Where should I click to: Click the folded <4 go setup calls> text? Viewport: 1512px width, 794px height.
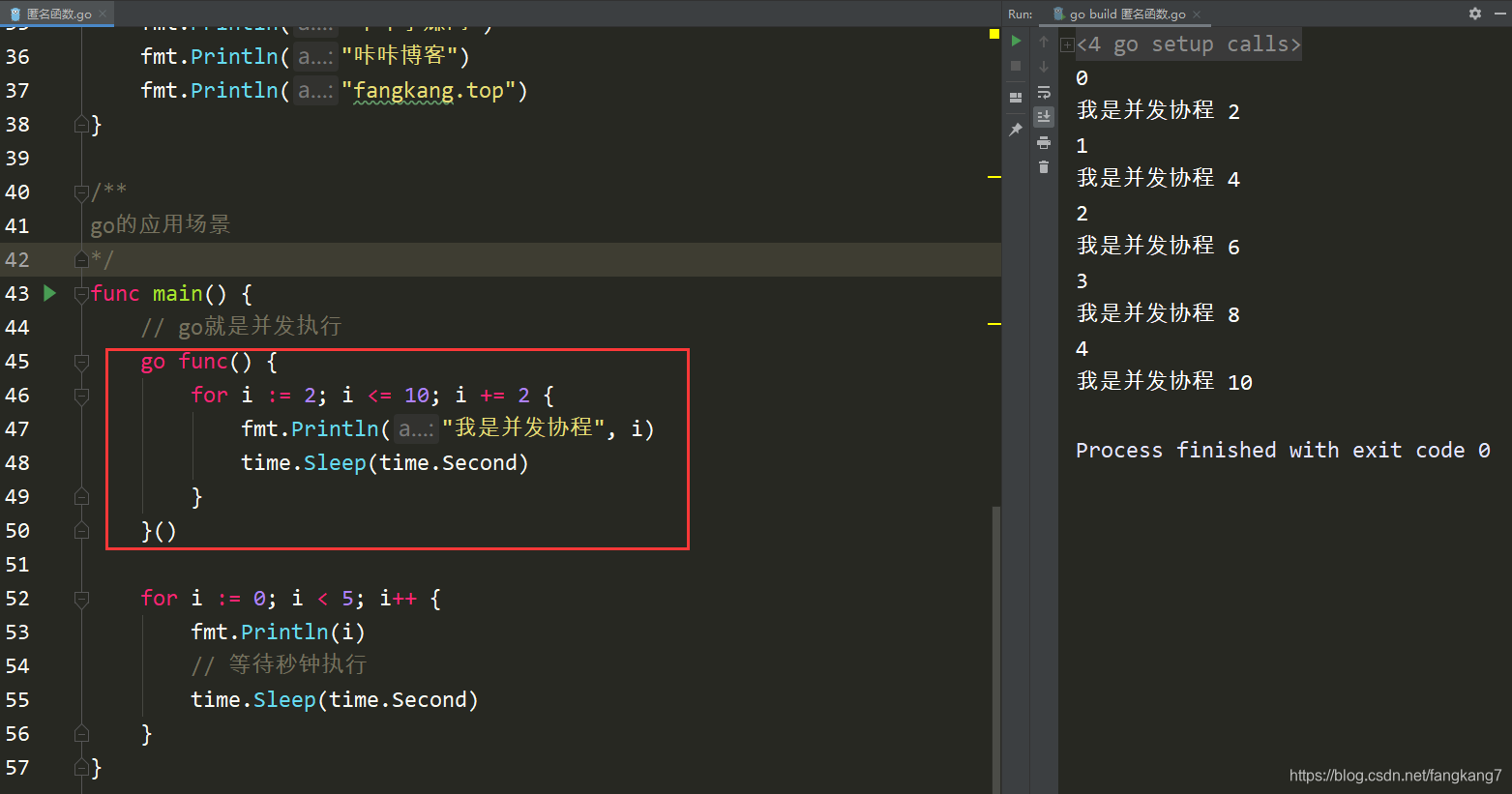tap(1189, 44)
